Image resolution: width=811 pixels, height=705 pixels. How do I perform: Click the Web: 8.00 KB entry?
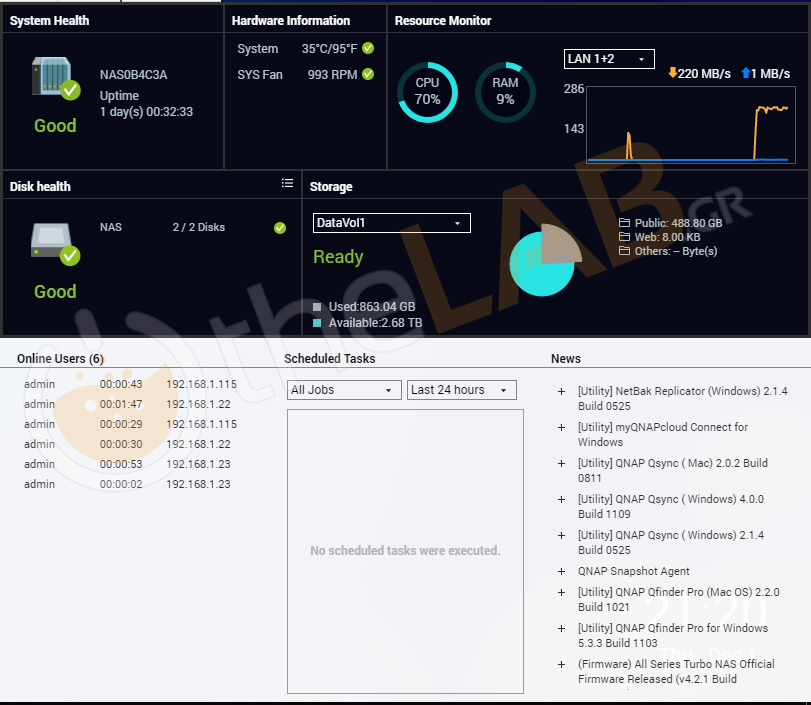tap(667, 237)
